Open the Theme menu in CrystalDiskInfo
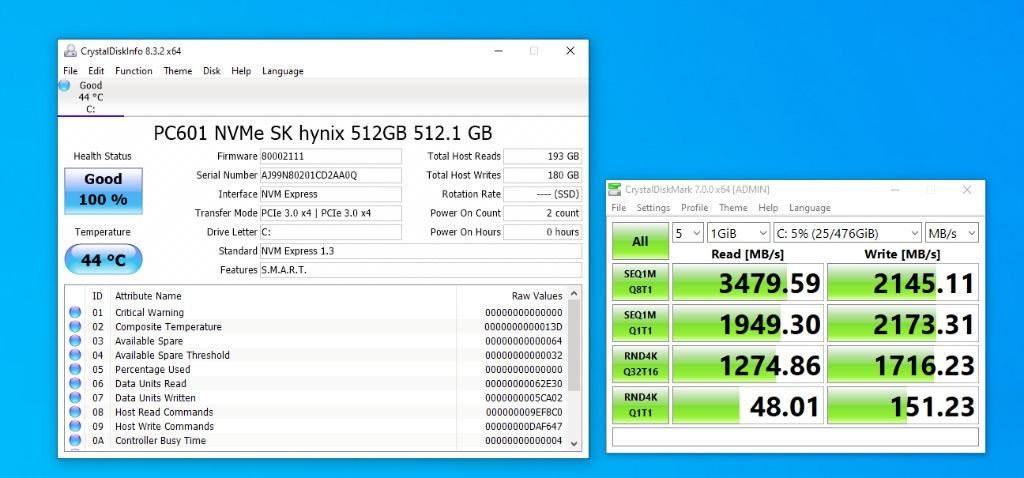The width and height of the screenshot is (1024, 478). click(x=178, y=71)
